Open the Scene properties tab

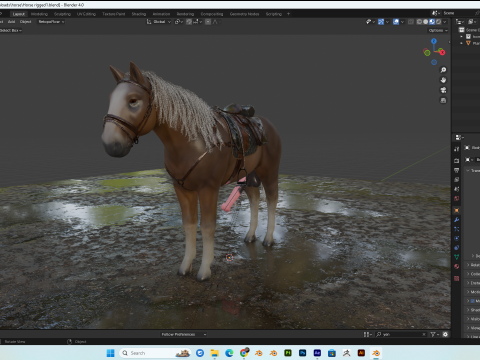(x=457, y=189)
